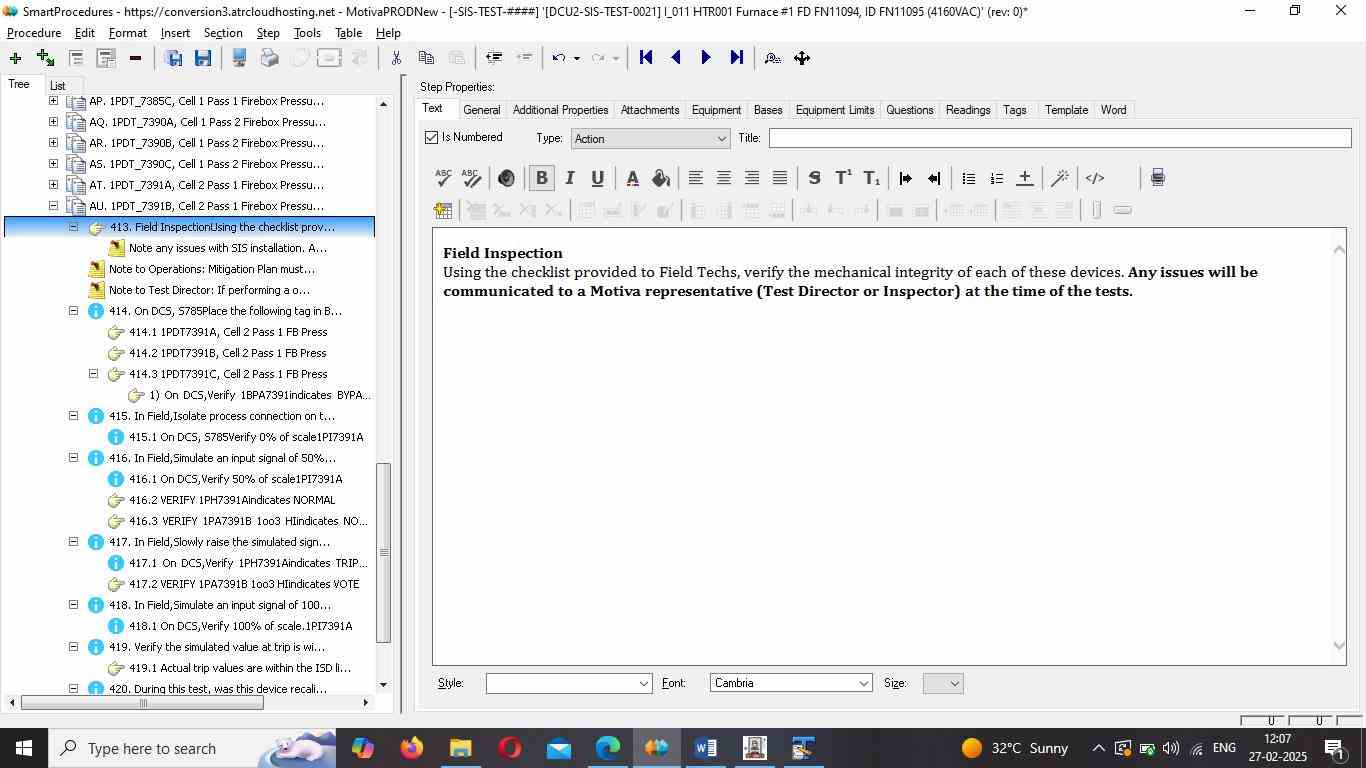
Task: Open the Font dropdown showing Cambria
Action: point(790,683)
